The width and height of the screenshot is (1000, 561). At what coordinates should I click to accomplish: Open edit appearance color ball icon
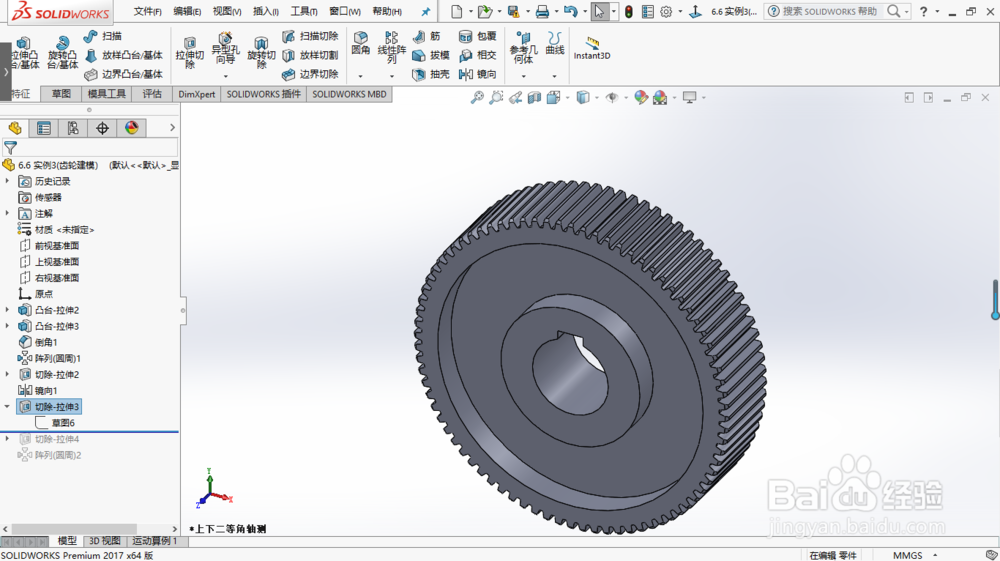(x=641, y=98)
